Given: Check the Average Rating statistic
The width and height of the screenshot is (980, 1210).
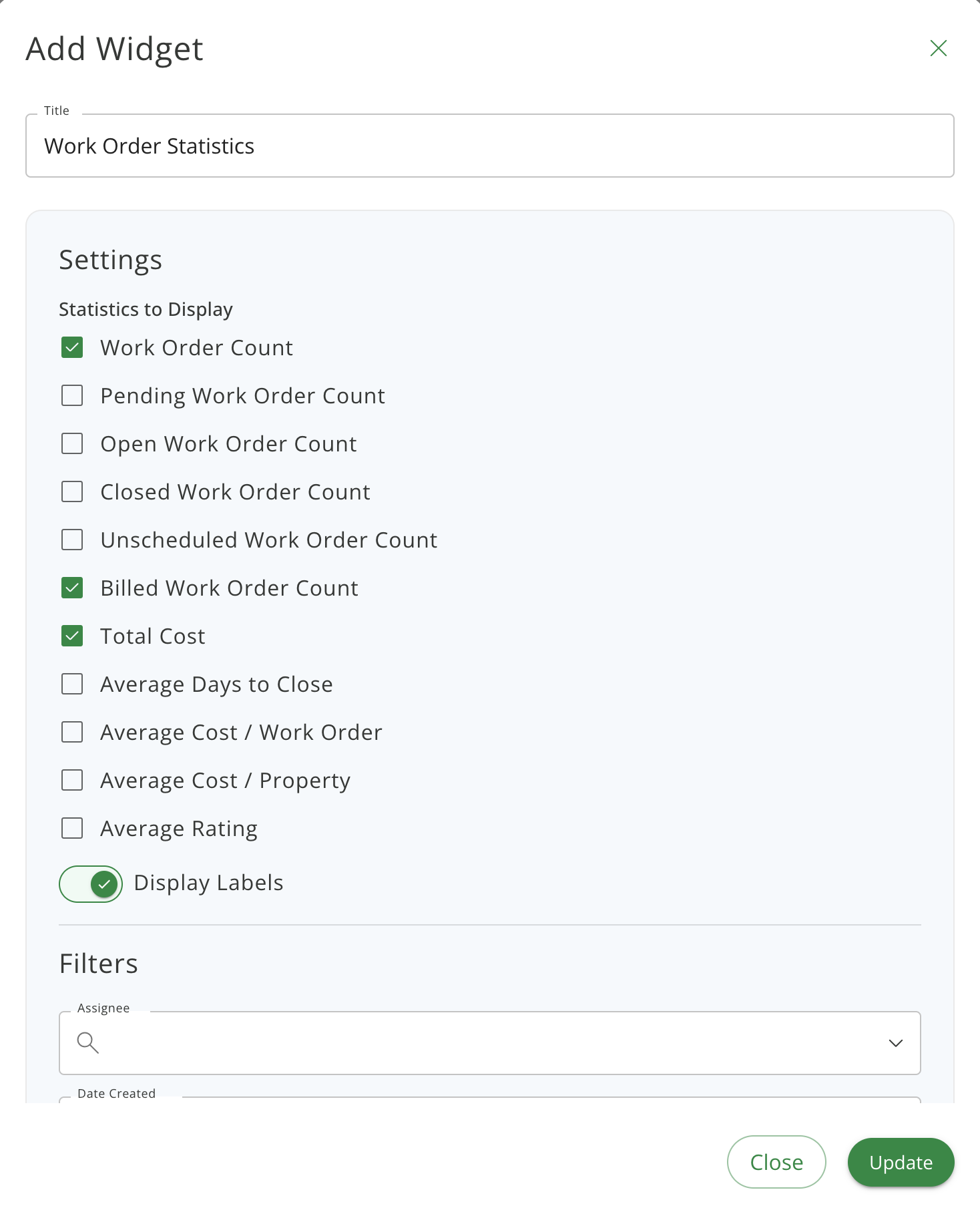Looking at the screenshot, I should tap(71, 828).
